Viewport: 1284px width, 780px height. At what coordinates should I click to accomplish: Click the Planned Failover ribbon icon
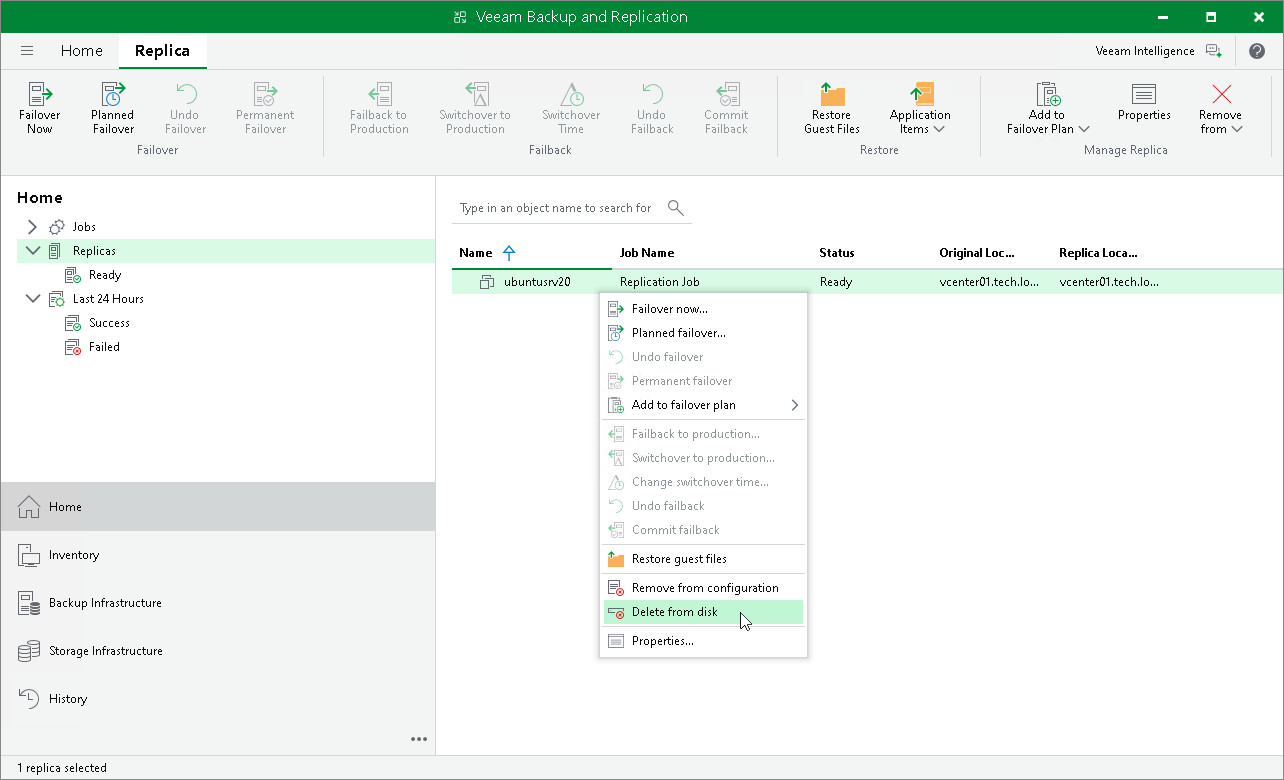113,108
